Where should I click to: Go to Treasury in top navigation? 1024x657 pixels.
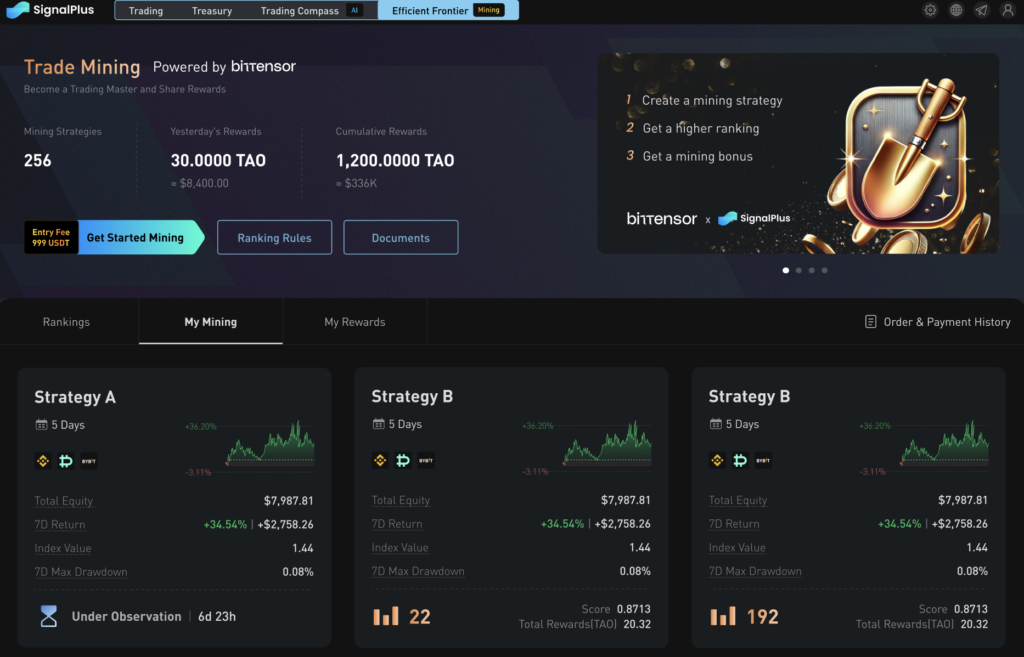click(x=212, y=11)
